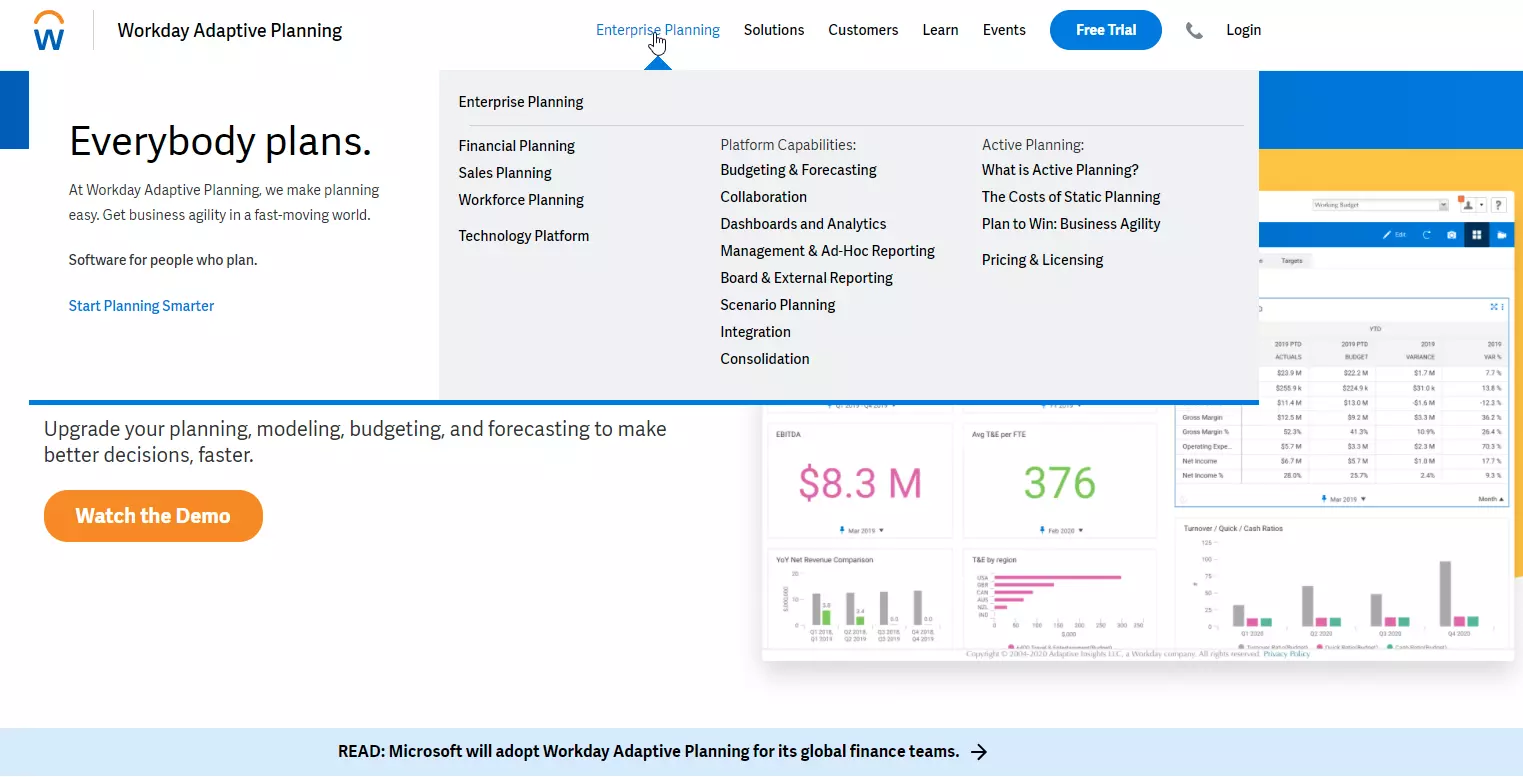This screenshot has width=1523, height=777.
Task: Open The Costs of Static Planning link
Action: (x=1071, y=197)
